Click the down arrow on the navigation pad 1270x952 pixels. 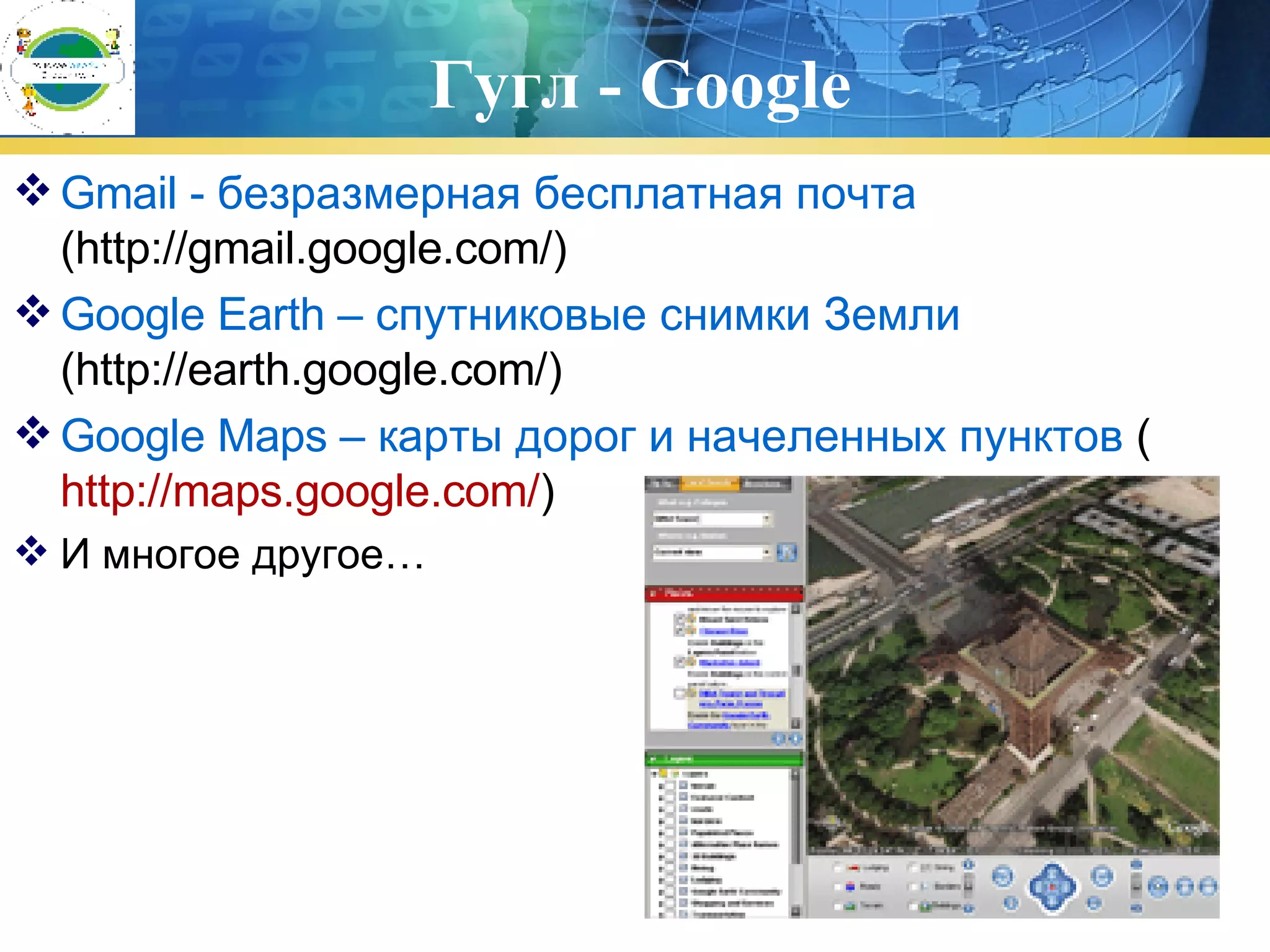click(1052, 901)
